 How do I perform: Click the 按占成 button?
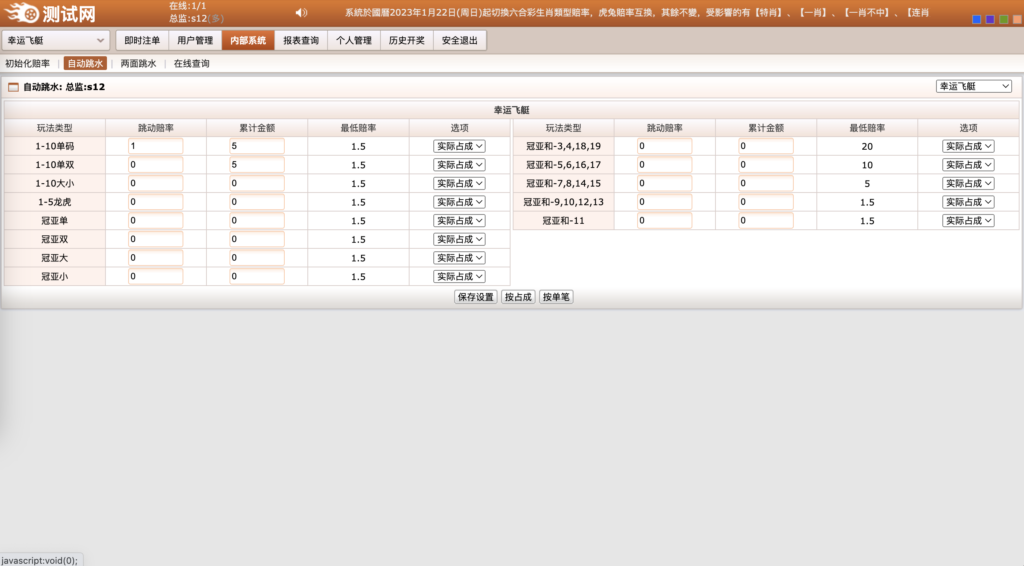click(x=518, y=297)
